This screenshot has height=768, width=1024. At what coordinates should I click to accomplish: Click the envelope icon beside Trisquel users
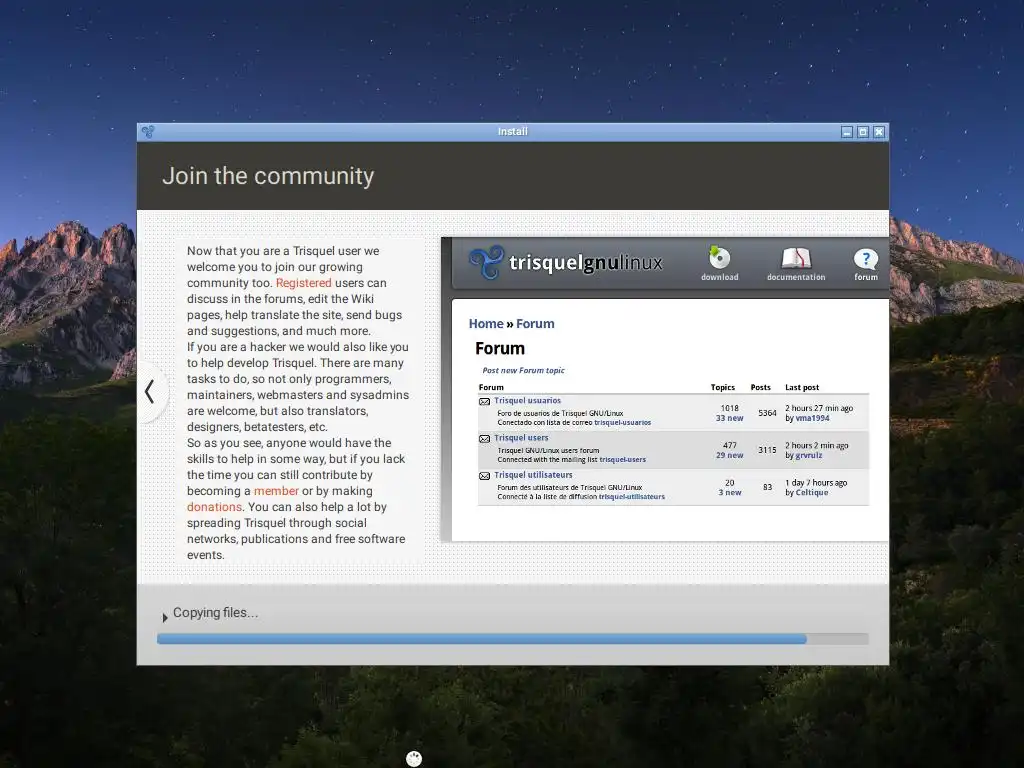coord(485,439)
